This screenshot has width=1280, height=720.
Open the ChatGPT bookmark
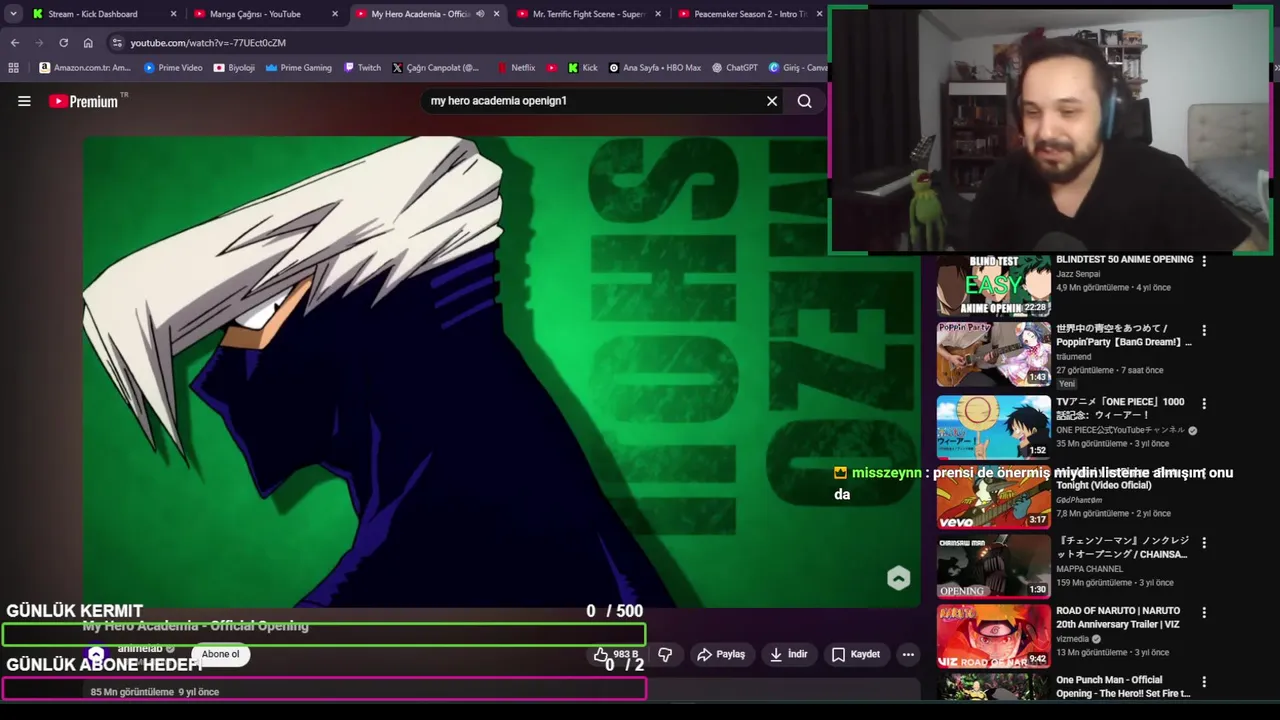click(x=735, y=68)
